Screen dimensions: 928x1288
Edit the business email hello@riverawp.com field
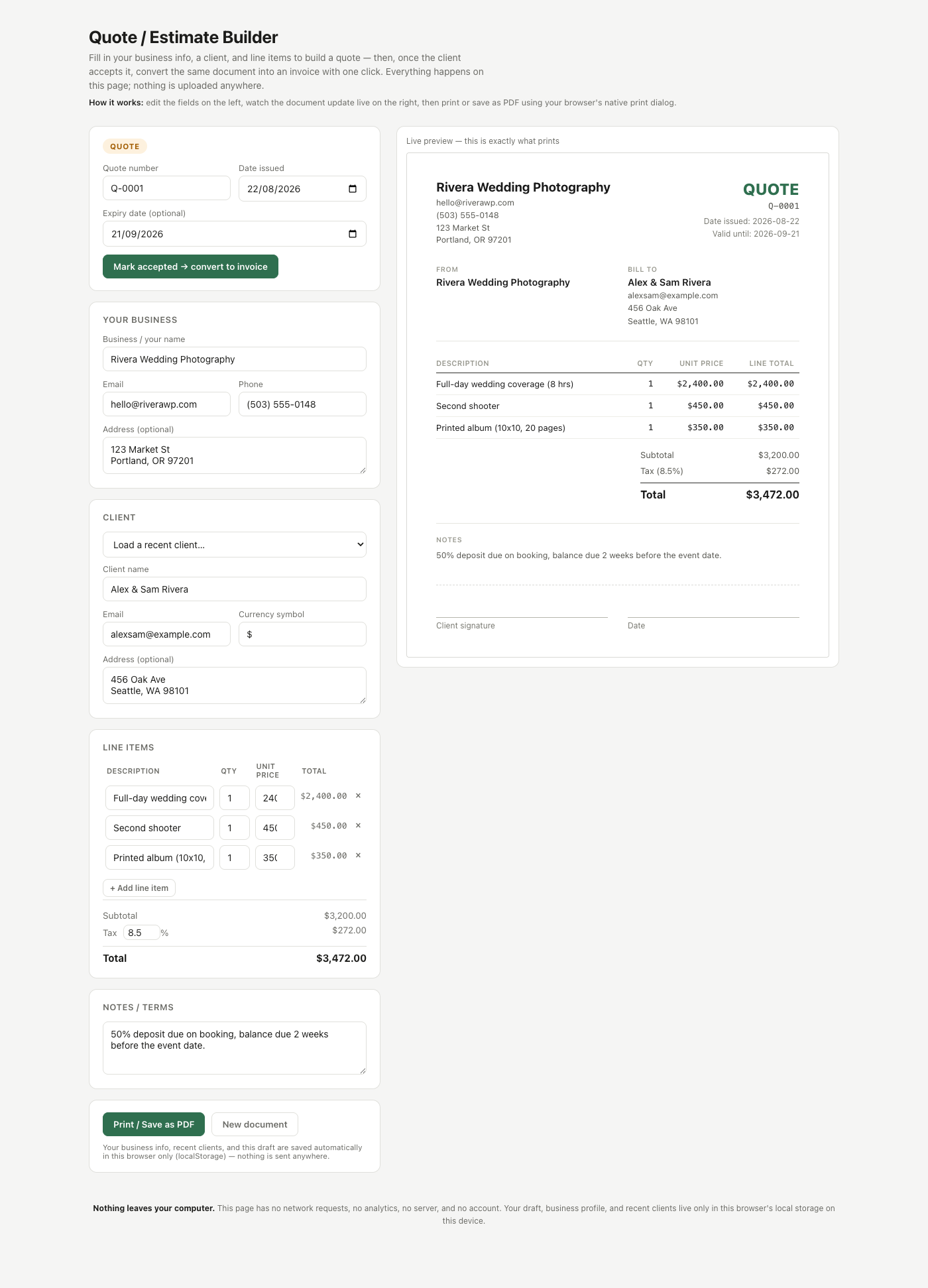coord(166,404)
